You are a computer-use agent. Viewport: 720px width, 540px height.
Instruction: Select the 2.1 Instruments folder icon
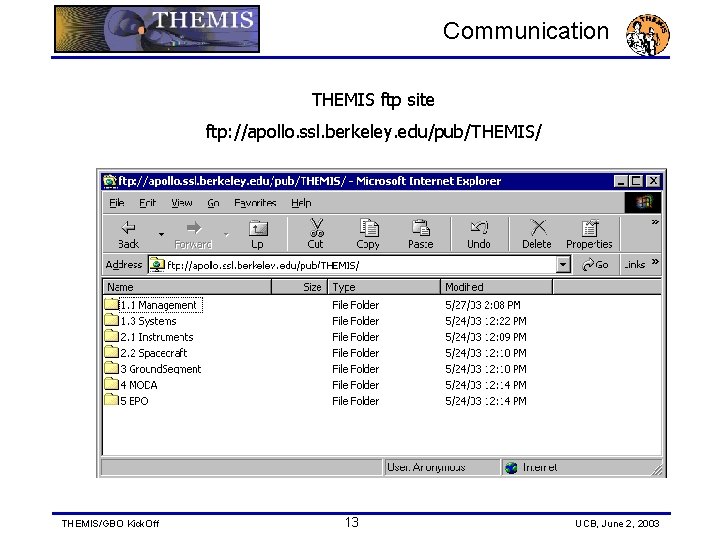pos(111,336)
